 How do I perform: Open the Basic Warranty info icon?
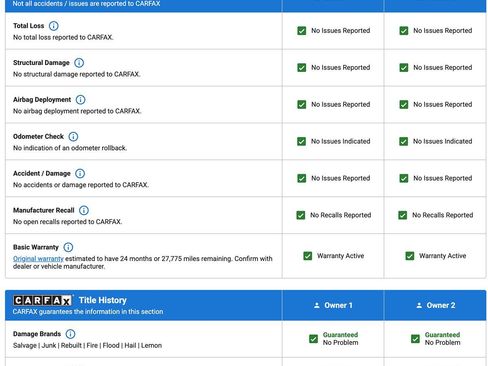68,247
